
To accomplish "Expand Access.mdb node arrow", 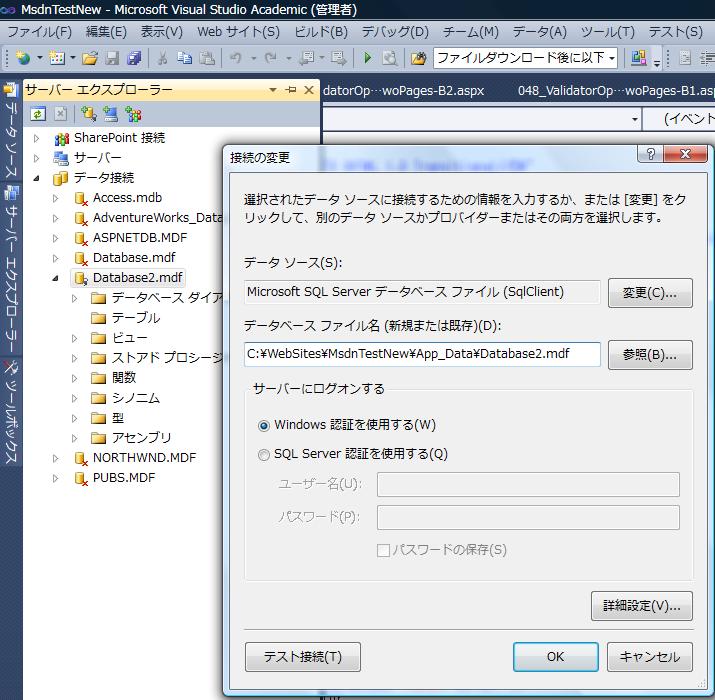I will point(56,198).
